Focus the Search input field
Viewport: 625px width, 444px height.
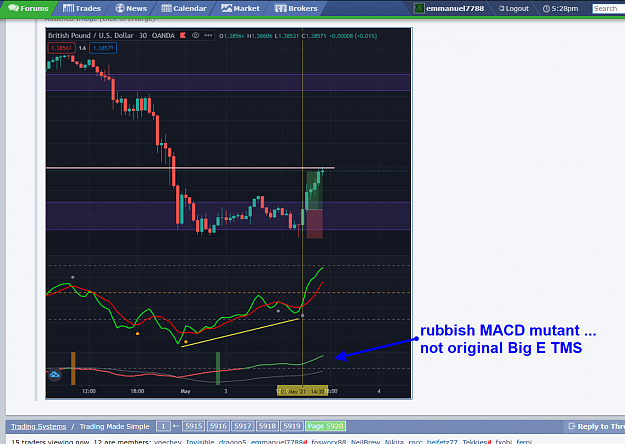[608, 8]
